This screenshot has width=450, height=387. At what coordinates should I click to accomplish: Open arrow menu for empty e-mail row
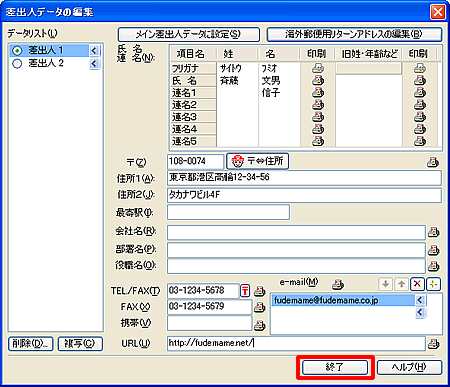(420, 312)
